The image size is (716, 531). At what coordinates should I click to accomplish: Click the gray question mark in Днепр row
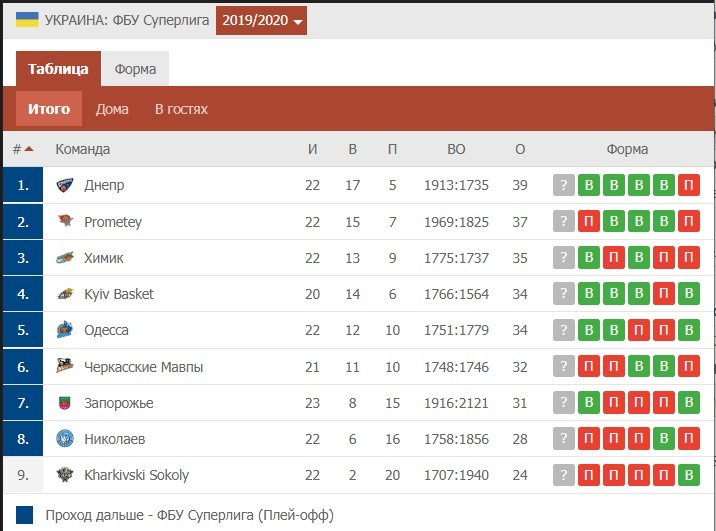tap(565, 185)
